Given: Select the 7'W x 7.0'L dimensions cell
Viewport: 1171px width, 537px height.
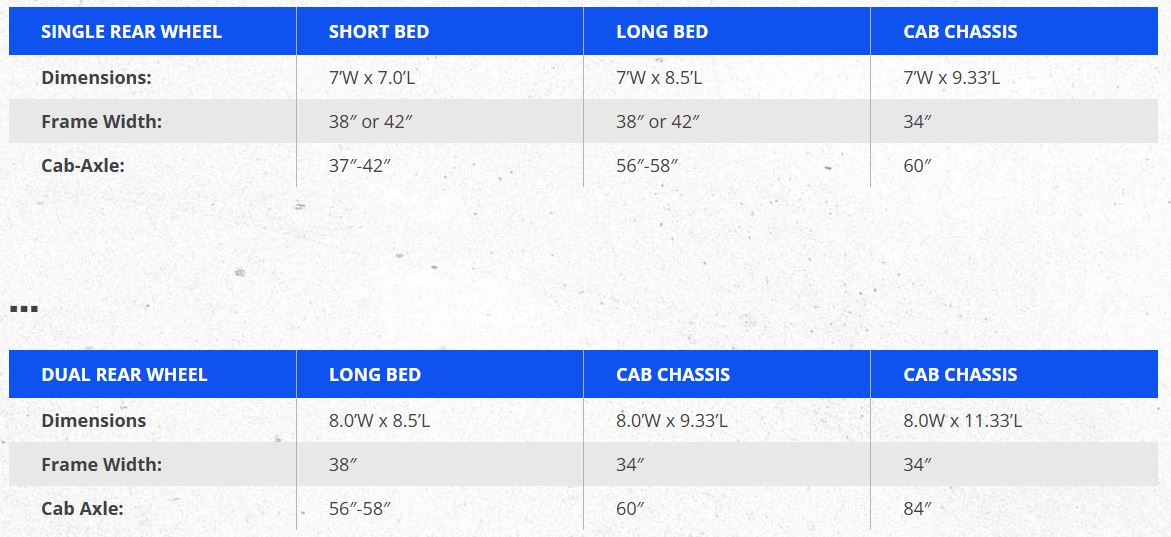Looking at the screenshot, I should (371, 77).
